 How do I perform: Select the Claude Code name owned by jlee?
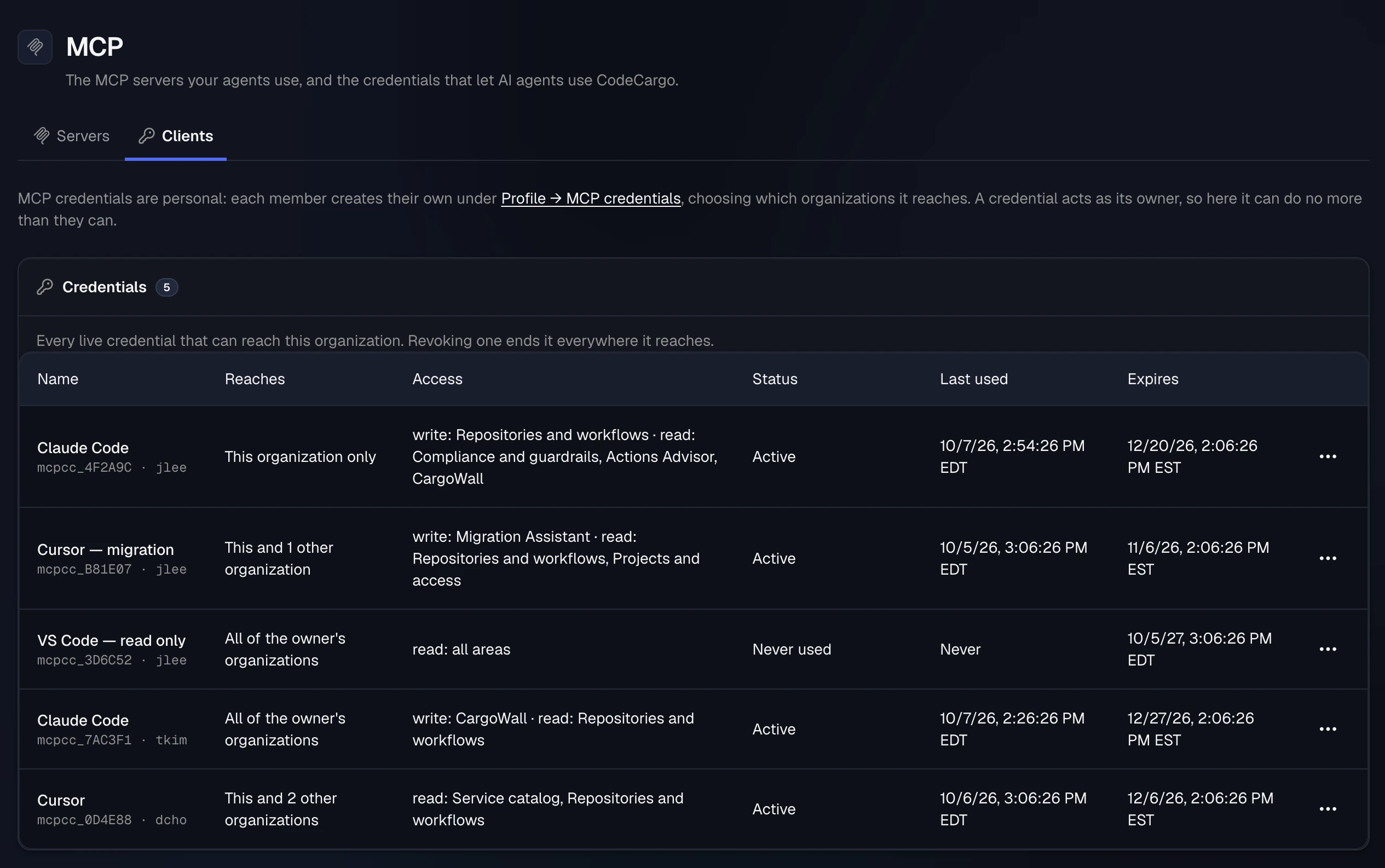83,448
